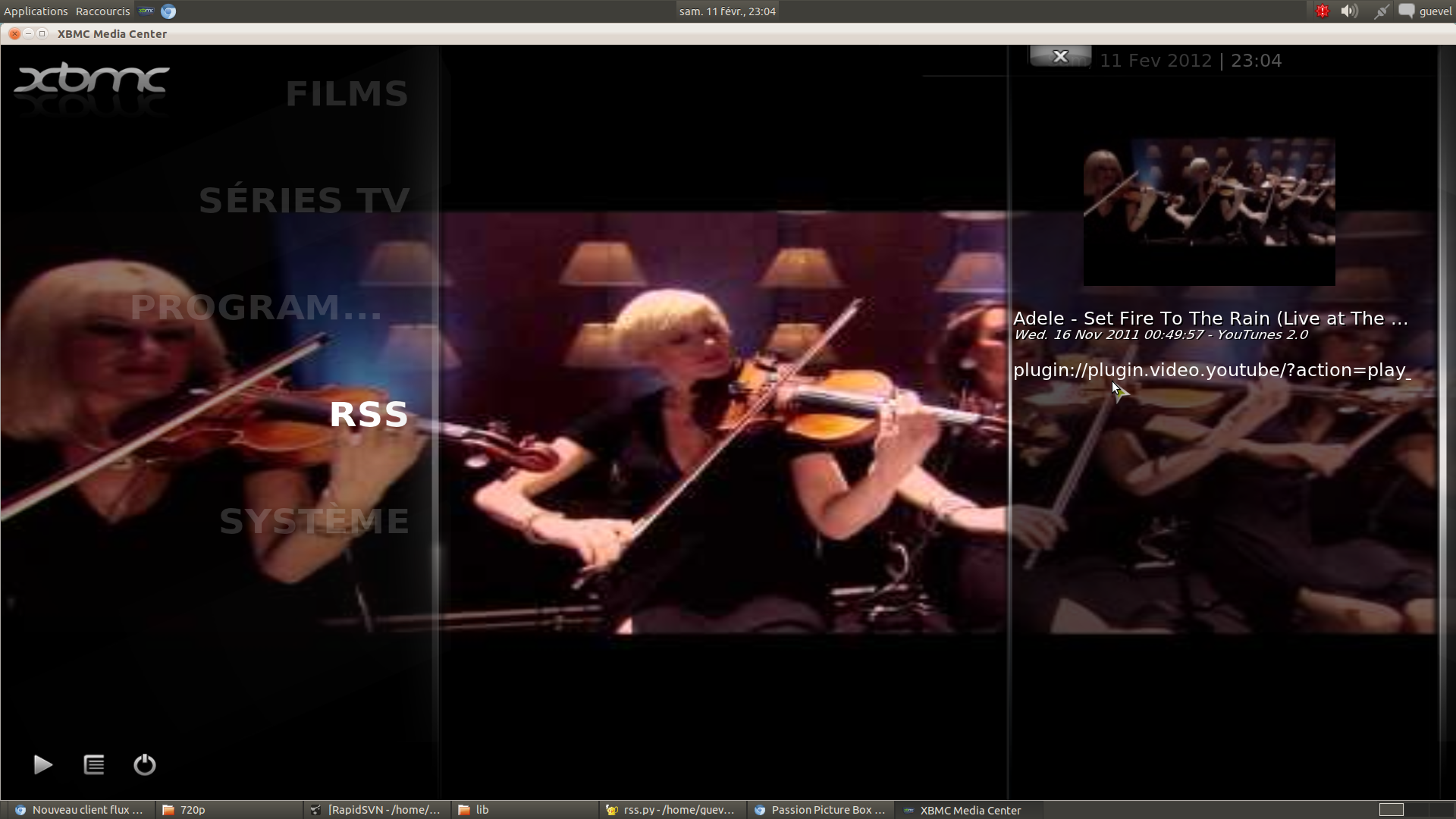Click the XBMC launcher icon in top panel
The height and width of the screenshot is (819, 1456).
pos(146,11)
